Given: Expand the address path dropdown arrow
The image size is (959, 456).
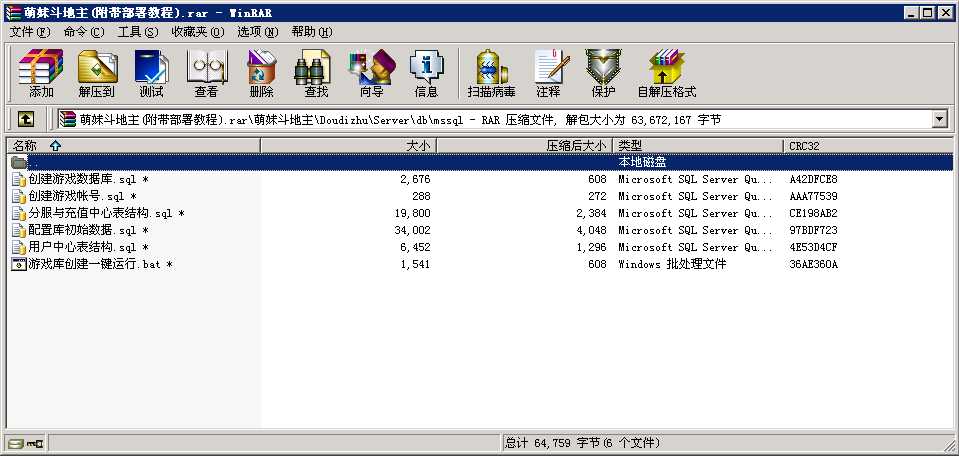Looking at the screenshot, I should tap(940, 119).
